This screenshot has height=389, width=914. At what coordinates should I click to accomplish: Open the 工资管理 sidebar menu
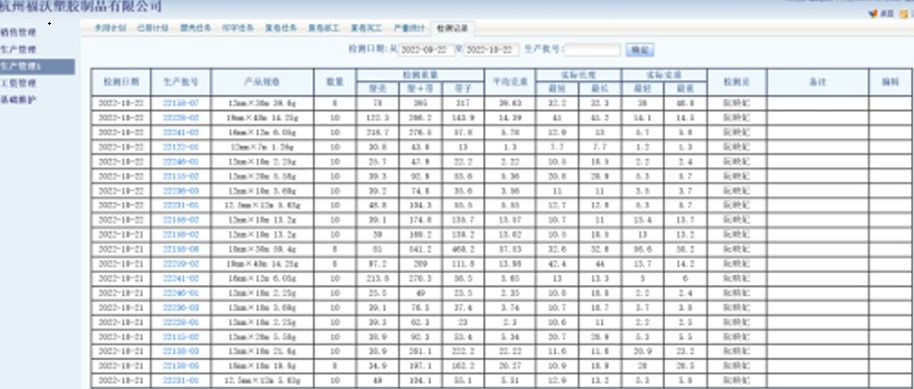pos(18,83)
